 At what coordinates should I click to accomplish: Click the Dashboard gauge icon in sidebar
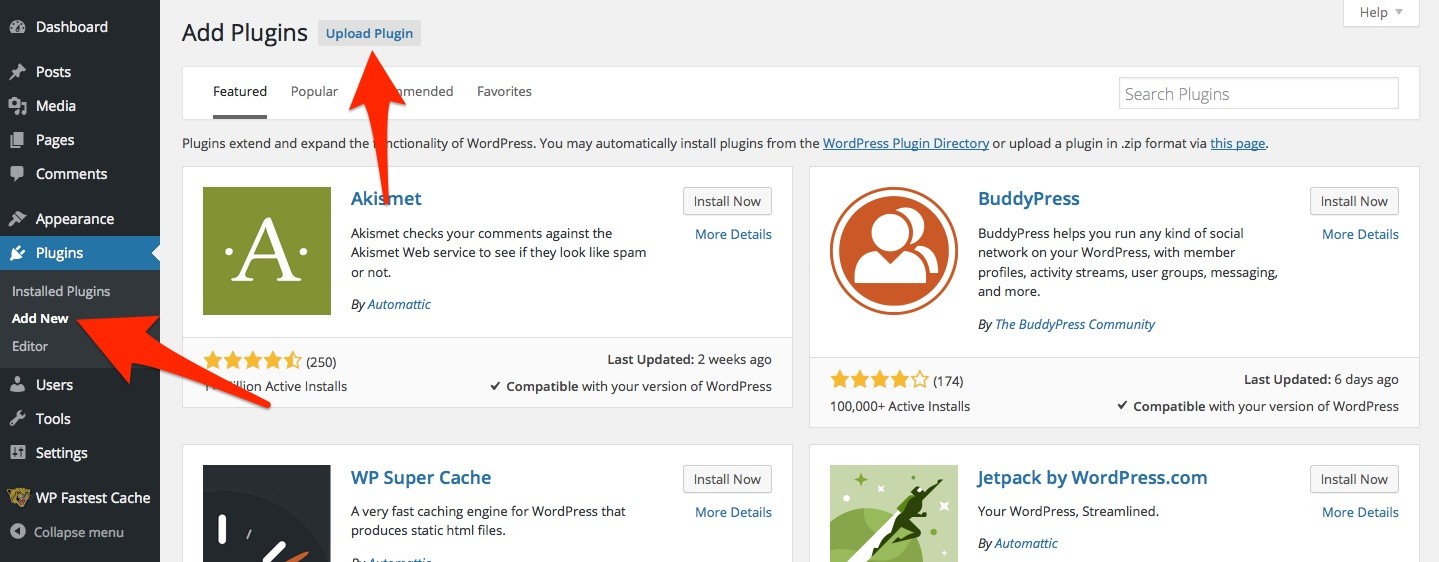[x=17, y=27]
